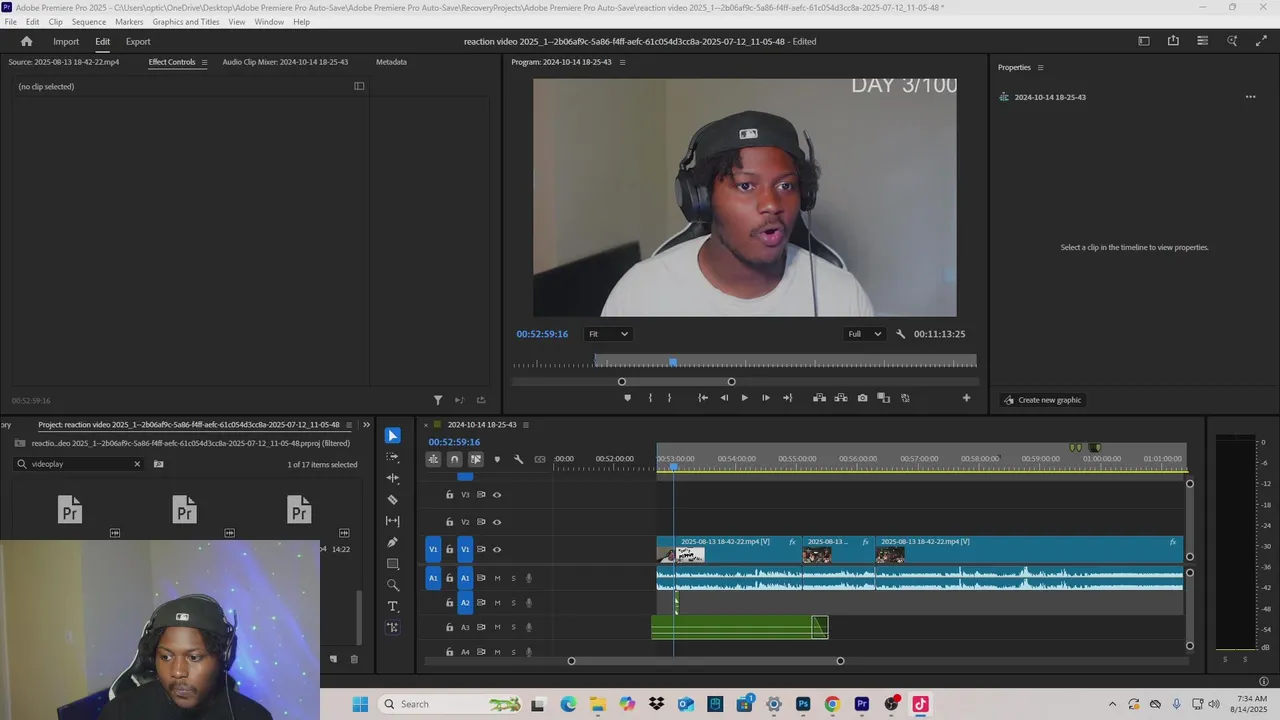
Task: Go to the Home screen icon
Action: pyautogui.click(x=26, y=41)
